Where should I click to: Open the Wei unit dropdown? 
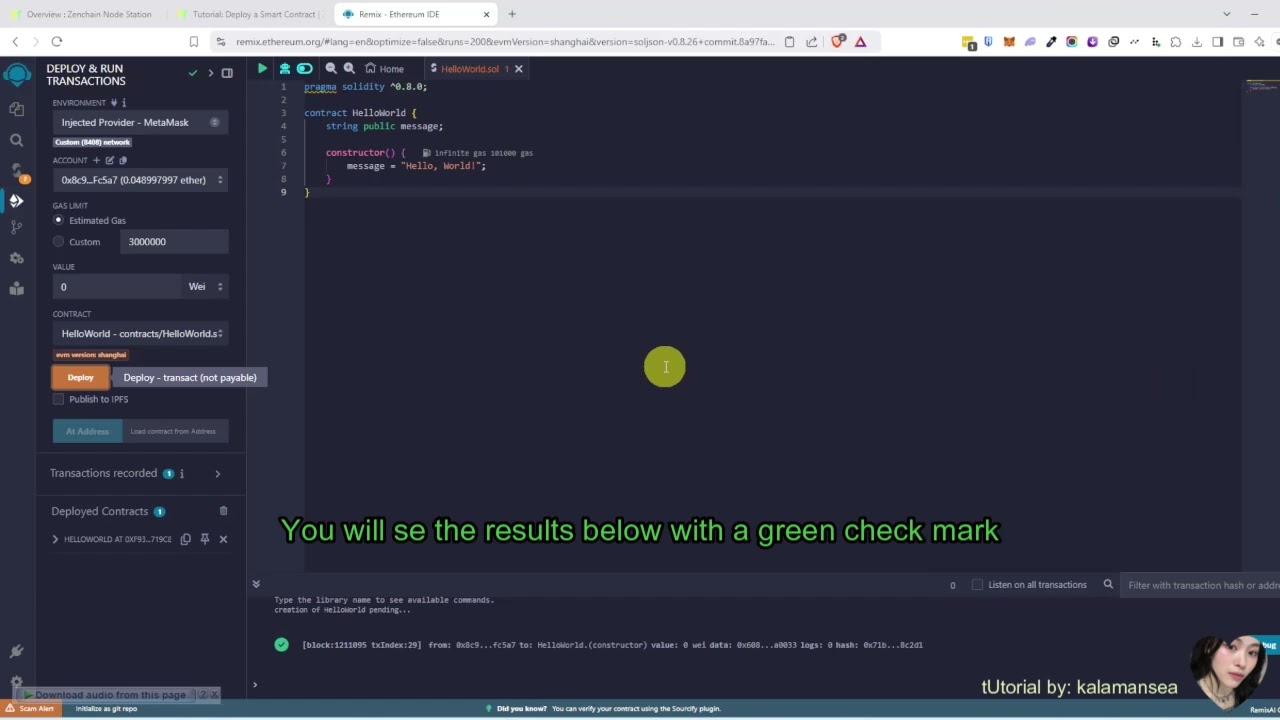click(205, 287)
